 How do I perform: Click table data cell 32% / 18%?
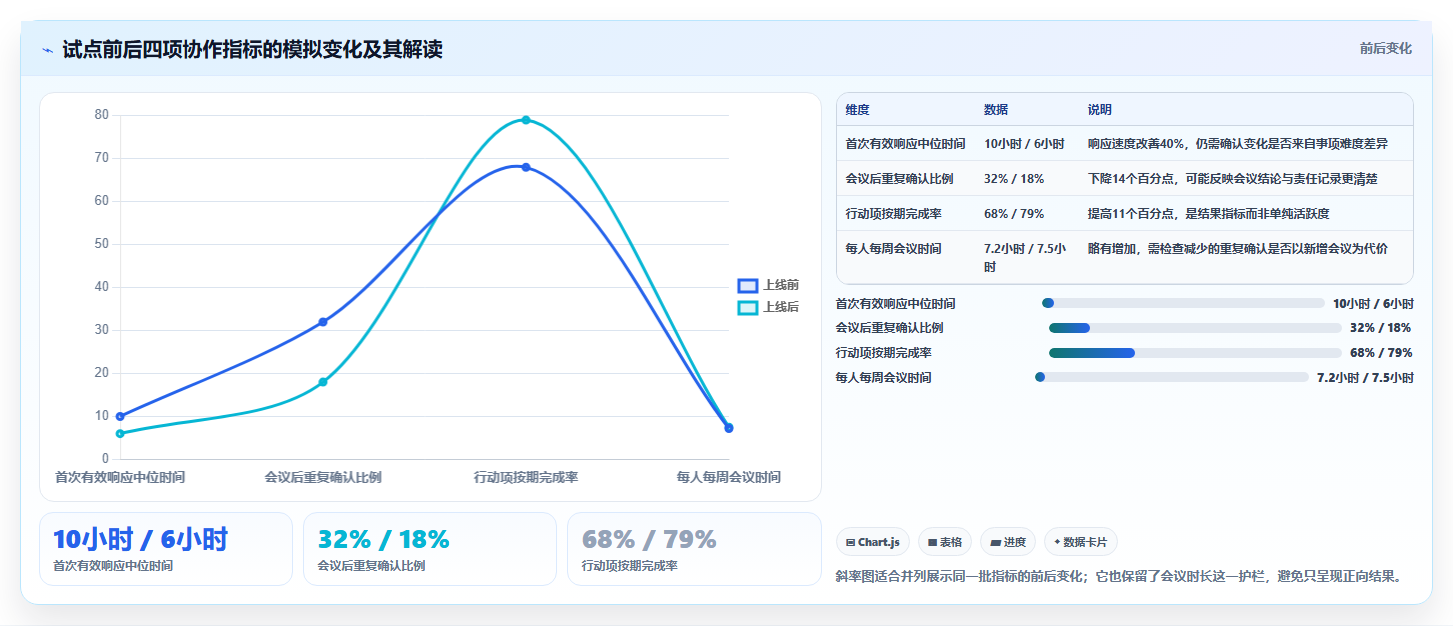point(1014,179)
